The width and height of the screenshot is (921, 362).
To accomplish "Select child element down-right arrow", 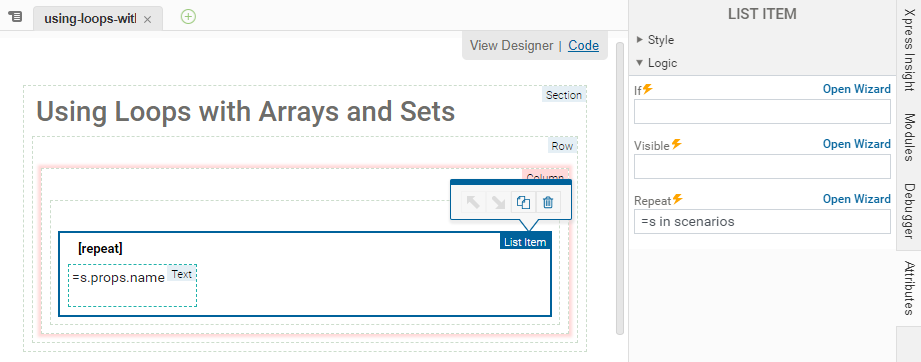I will tap(498, 202).
